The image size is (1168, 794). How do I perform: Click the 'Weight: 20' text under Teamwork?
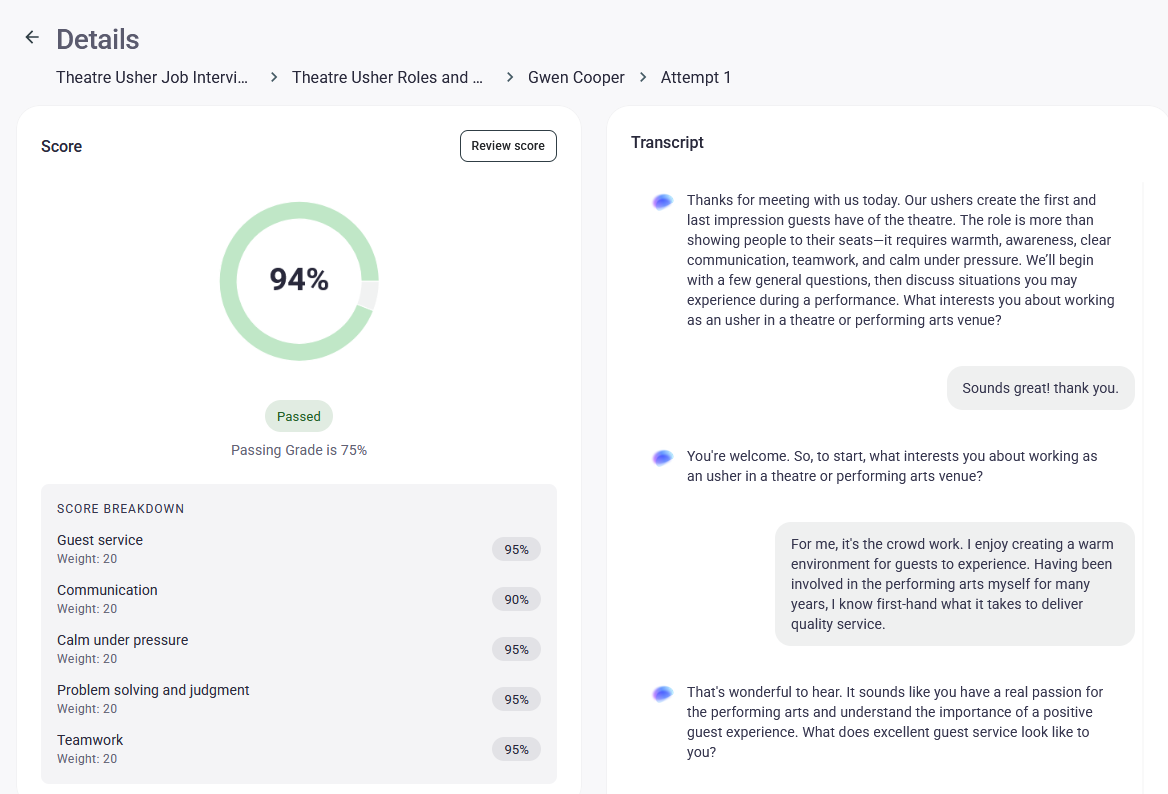coord(87,759)
